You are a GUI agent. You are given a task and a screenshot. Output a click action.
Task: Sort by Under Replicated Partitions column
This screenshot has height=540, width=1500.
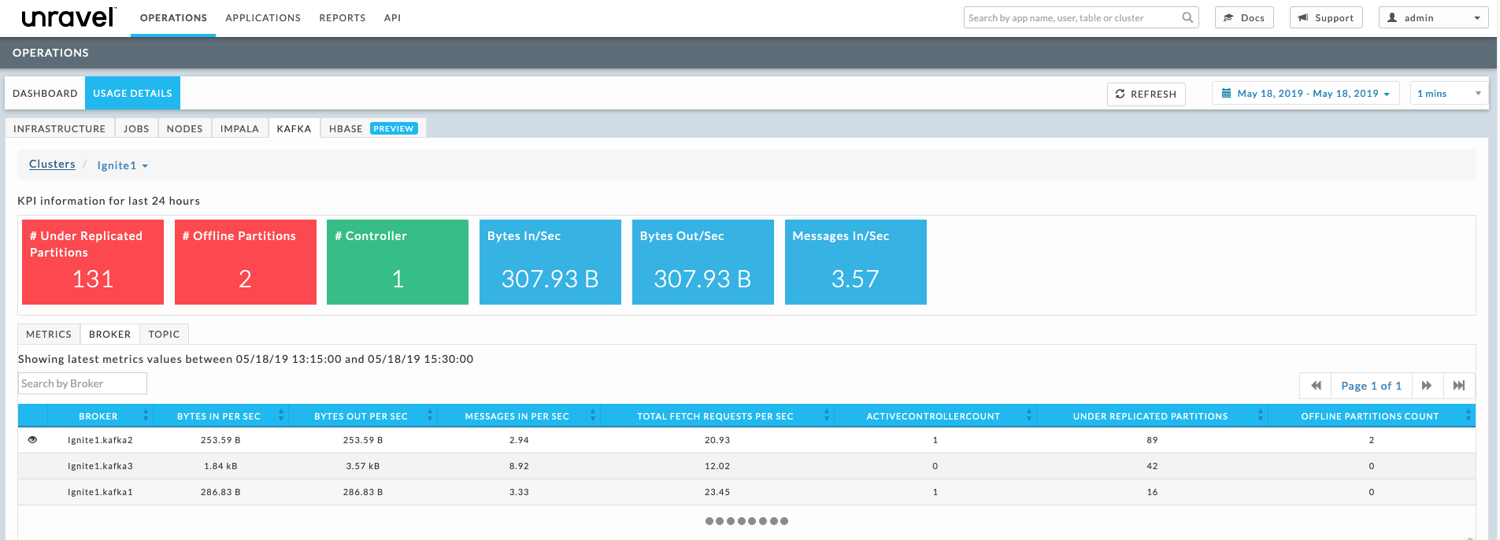click(1261, 416)
